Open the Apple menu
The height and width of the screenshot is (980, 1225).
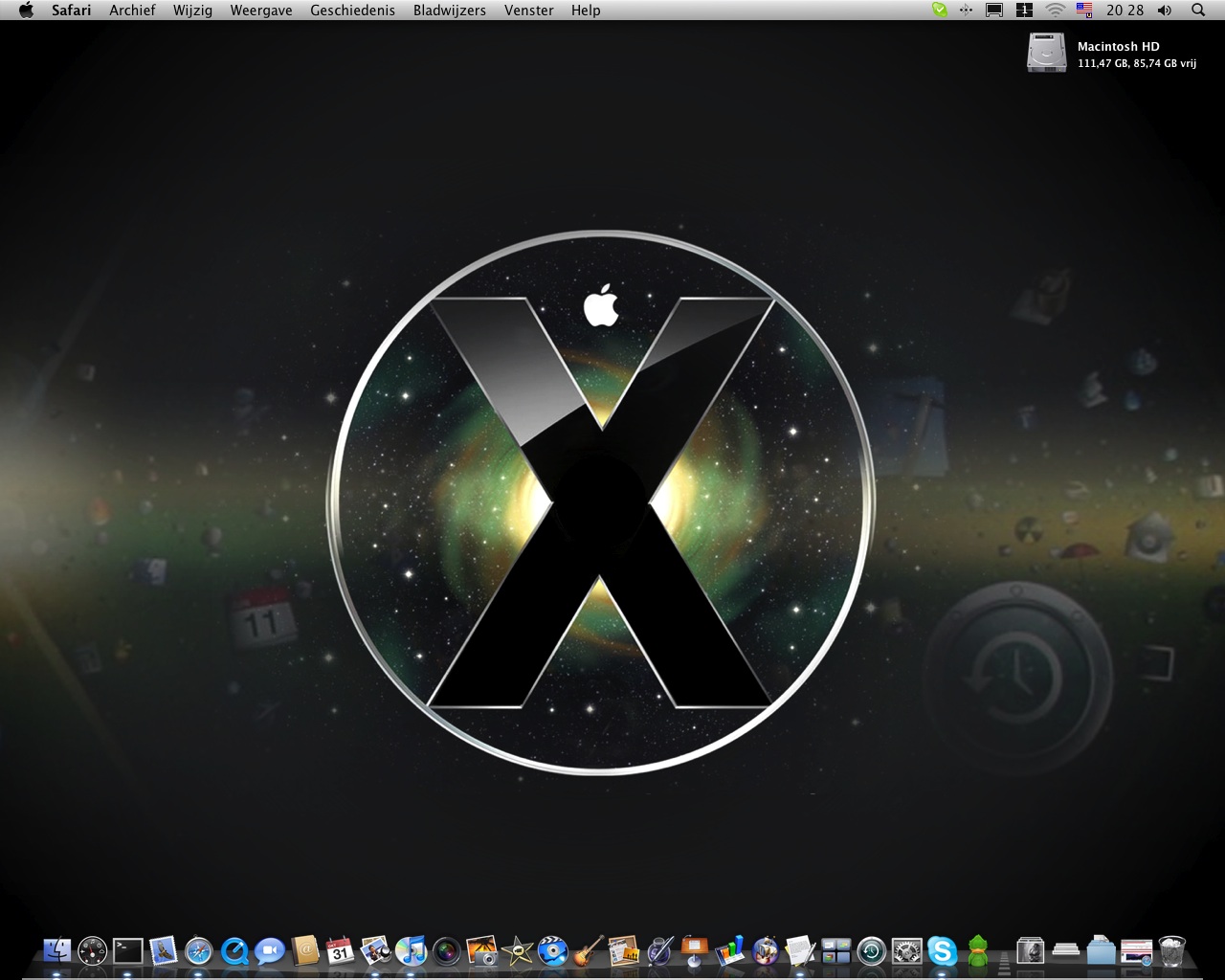pyautogui.click(x=26, y=10)
